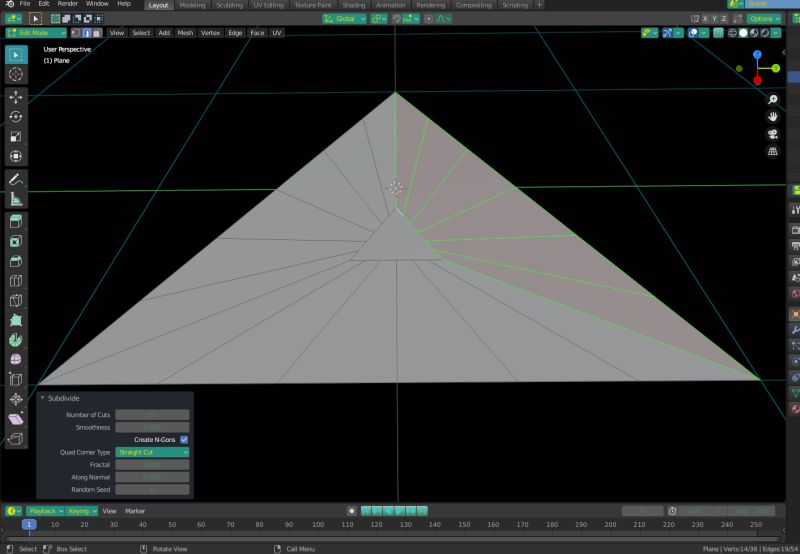
Task: Adjust the Fractal slider
Action: (152, 465)
